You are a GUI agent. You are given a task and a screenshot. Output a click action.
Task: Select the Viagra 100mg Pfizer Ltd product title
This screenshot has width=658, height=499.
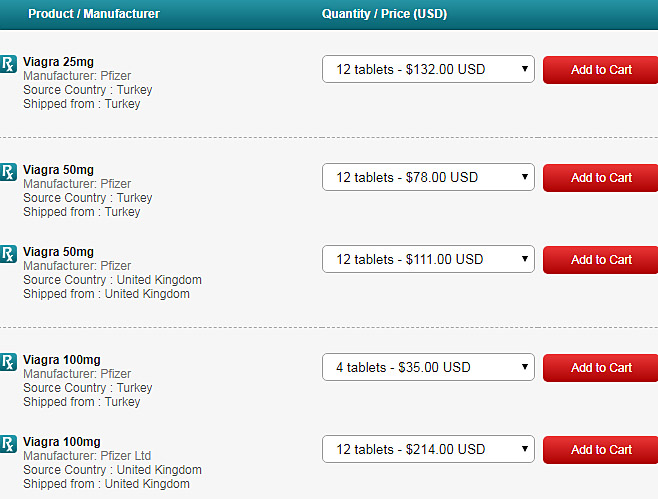pyautogui.click(x=62, y=442)
